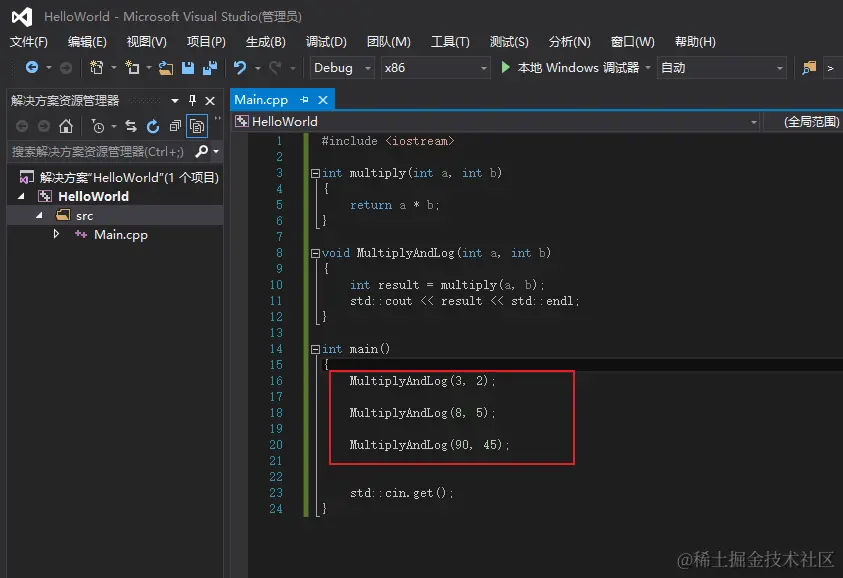
Task: Open the 分析(N) menu
Action: point(569,41)
